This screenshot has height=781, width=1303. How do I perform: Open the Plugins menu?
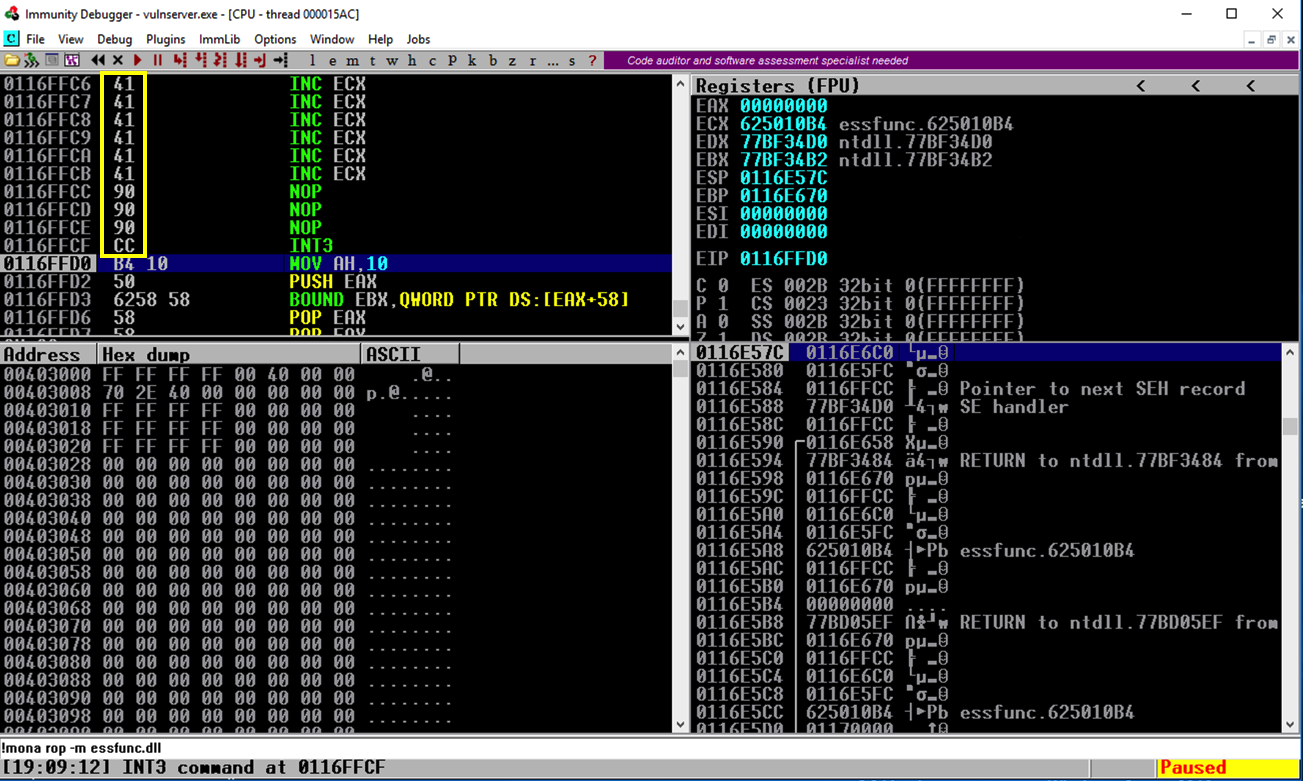pos(166,39)
